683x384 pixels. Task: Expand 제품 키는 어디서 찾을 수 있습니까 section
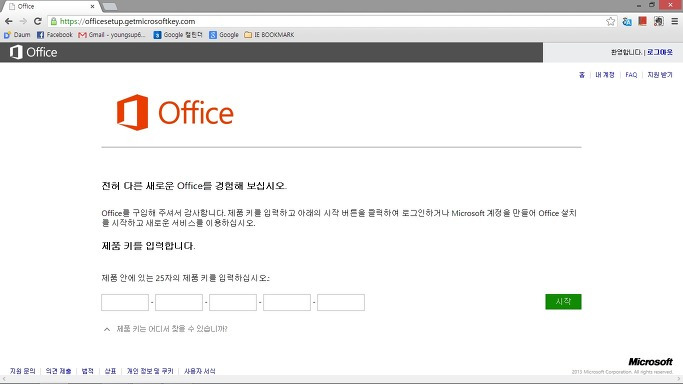click(166, 329)
